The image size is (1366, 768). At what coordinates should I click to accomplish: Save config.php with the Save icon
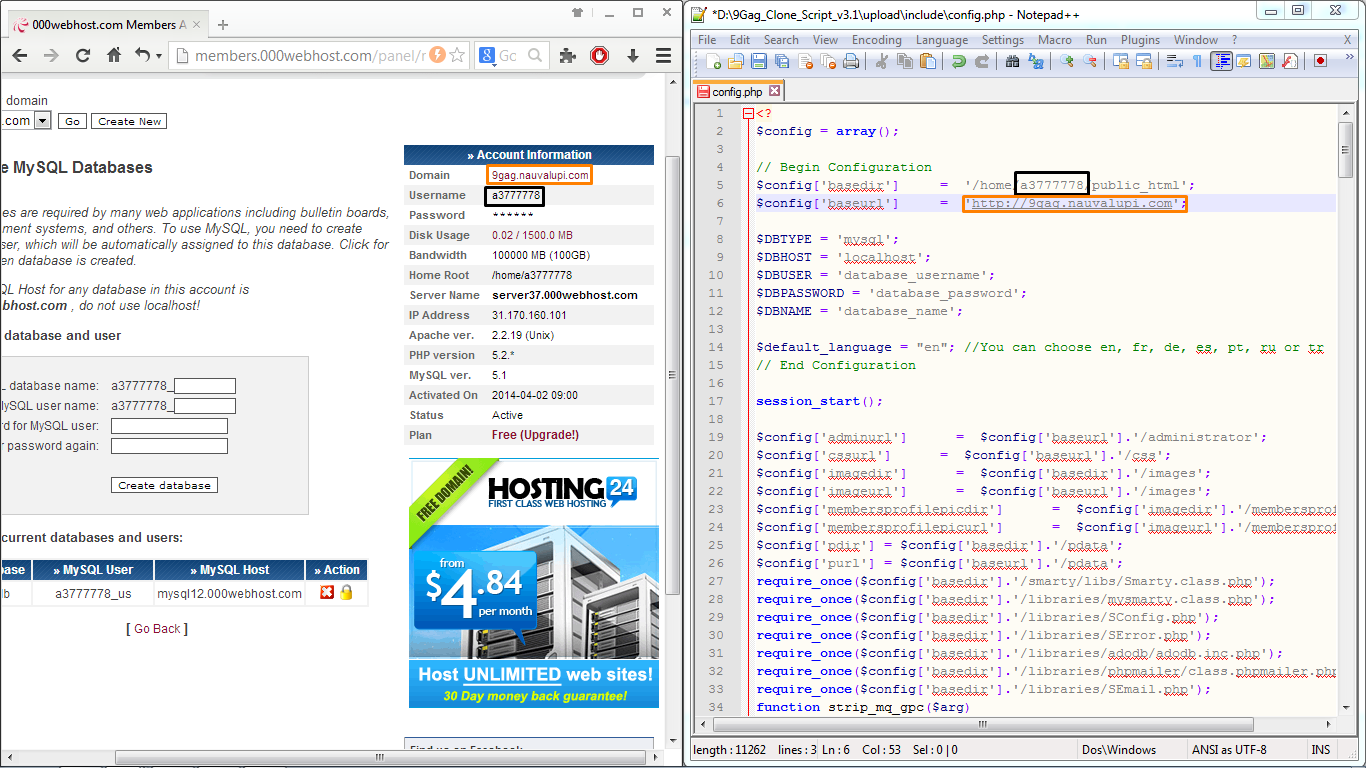(759, 61)
